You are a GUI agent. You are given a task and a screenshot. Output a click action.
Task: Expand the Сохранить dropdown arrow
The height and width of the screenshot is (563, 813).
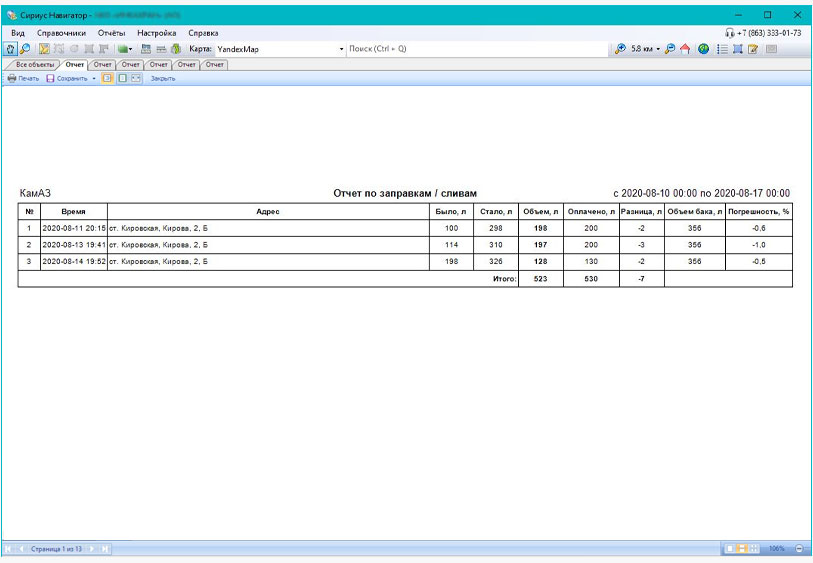click(x=94, y=78)
